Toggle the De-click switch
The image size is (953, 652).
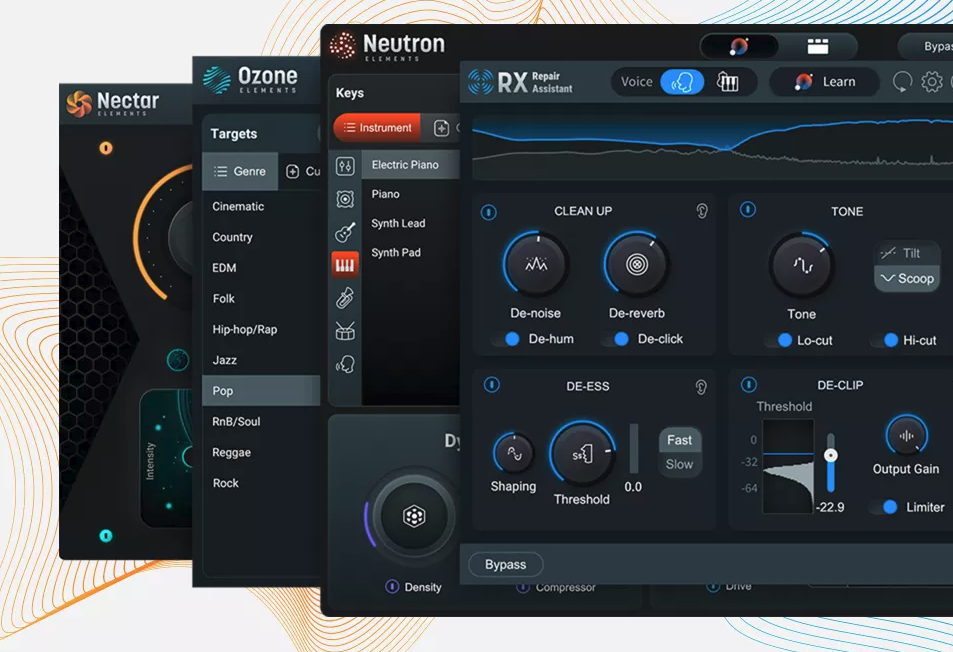(615, 339)
